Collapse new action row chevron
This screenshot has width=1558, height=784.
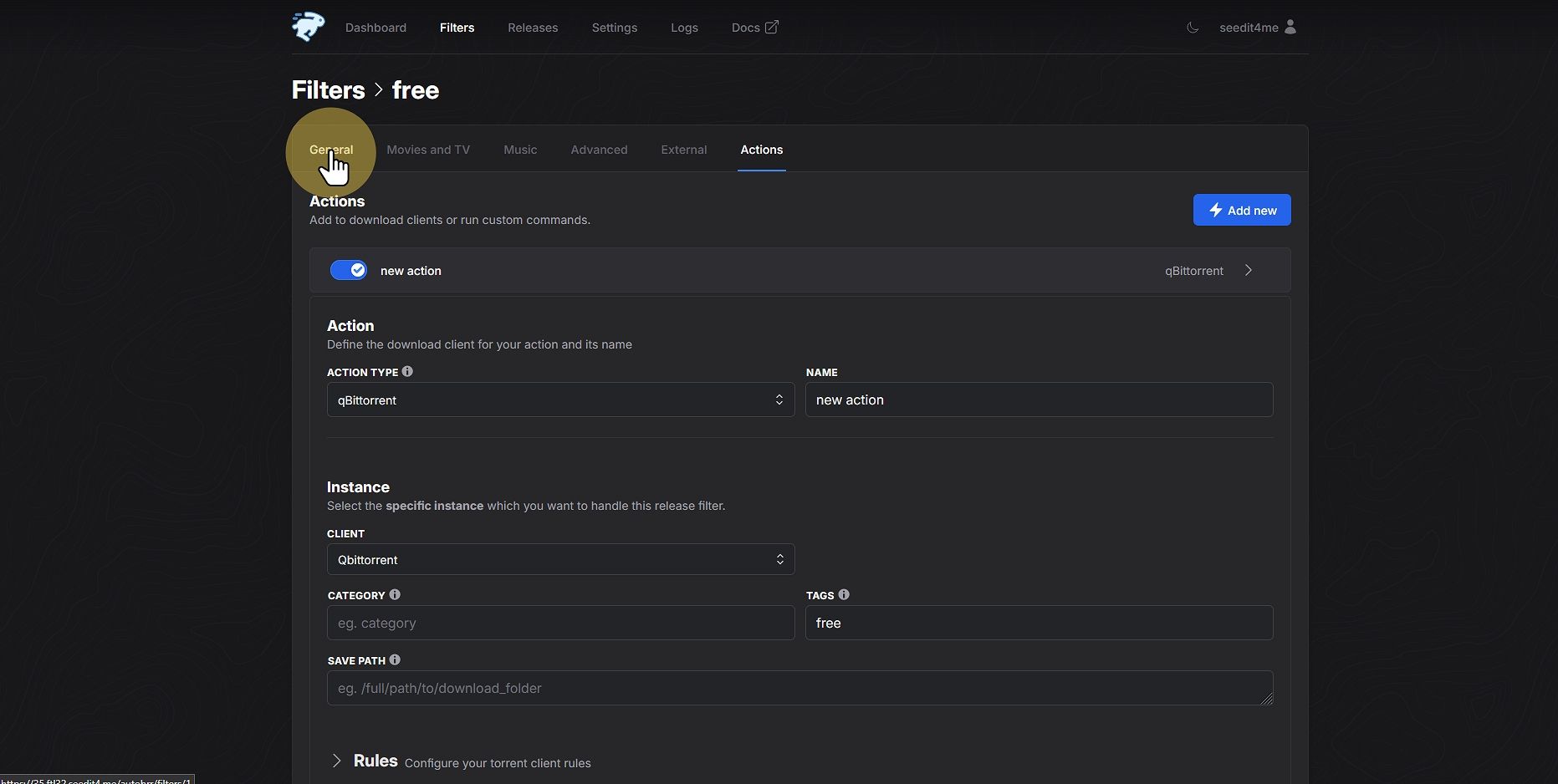[1249, 270]
